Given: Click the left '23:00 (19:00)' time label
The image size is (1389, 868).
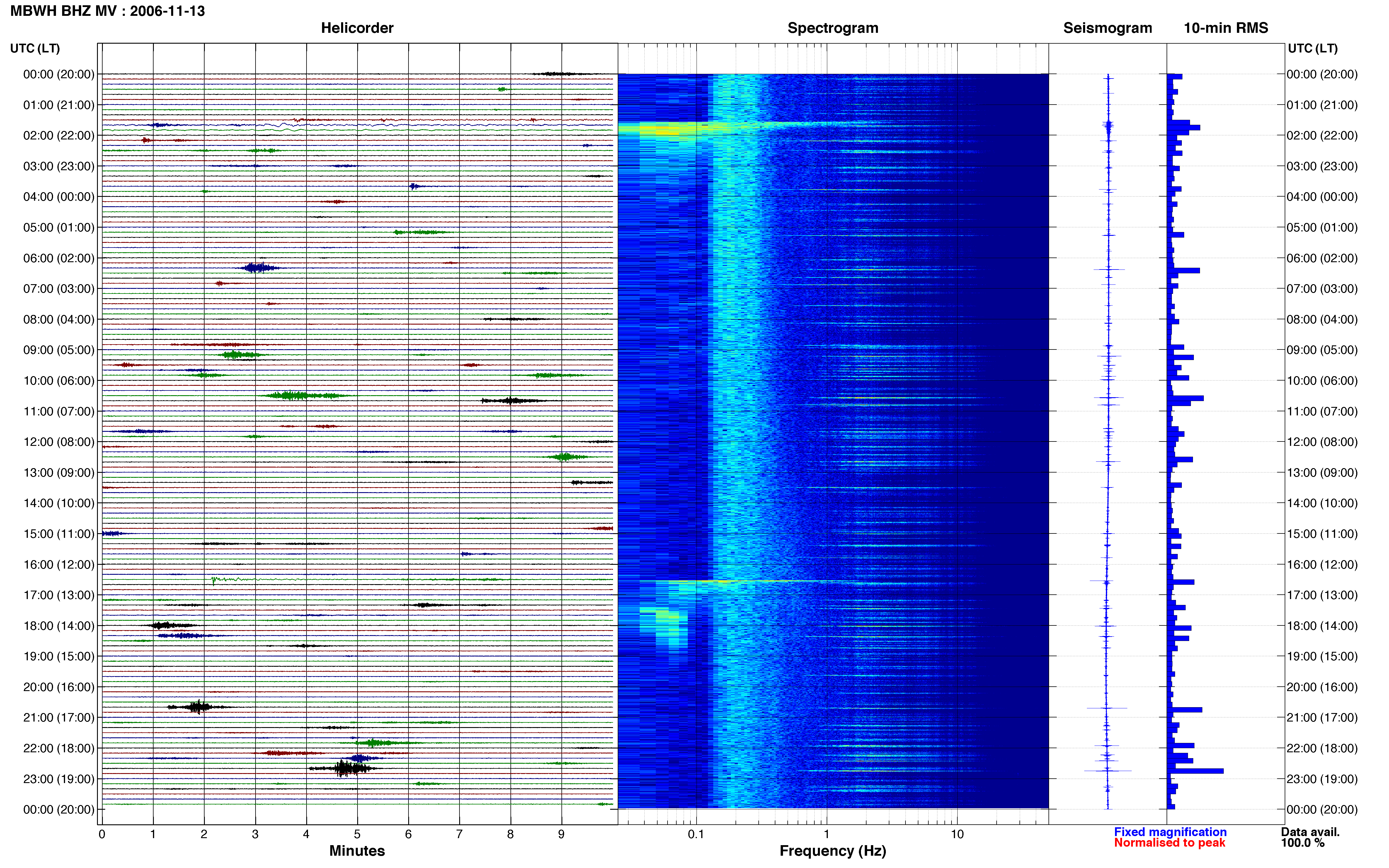Looking at the screenshot, I should 59,779.
